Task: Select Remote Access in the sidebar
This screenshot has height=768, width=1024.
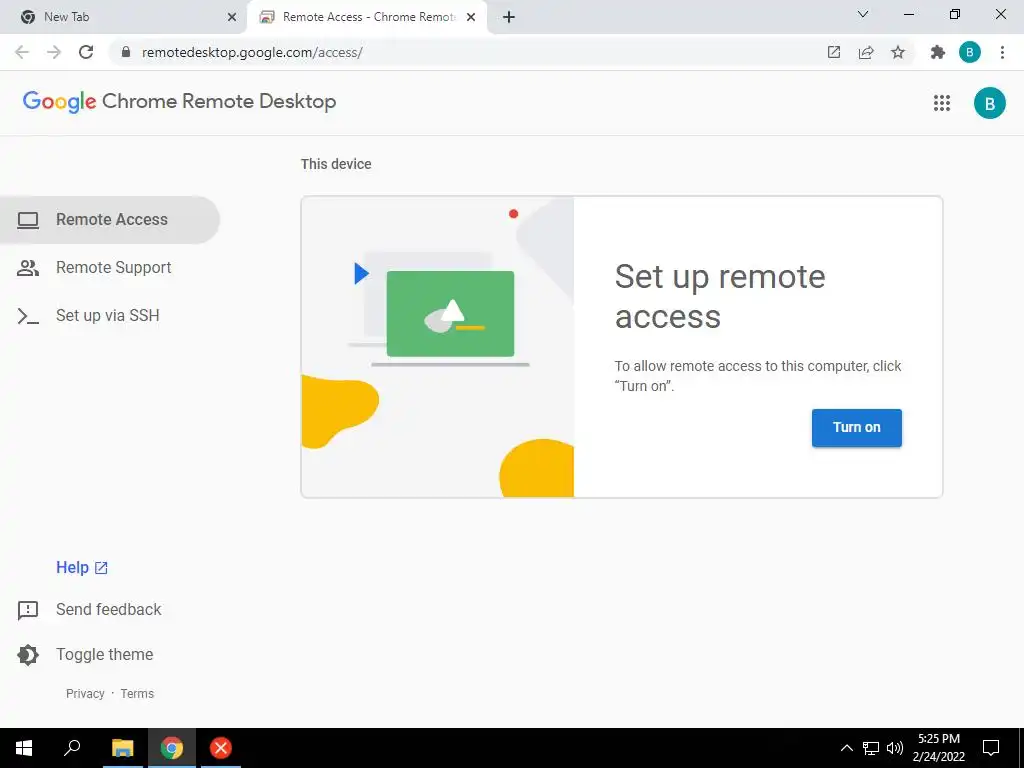Action: (x=110, y=219)
